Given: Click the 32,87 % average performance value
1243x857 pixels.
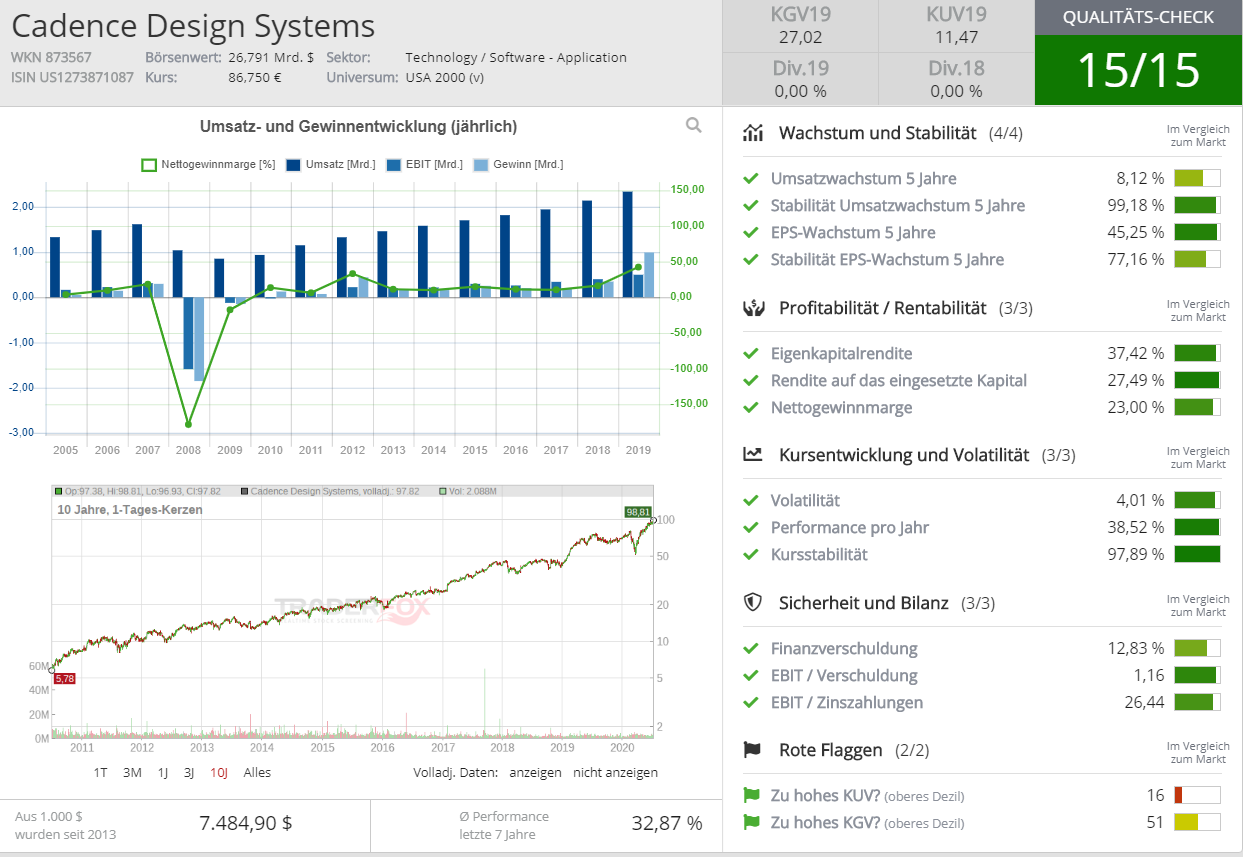Looking at the screenshot, I should [667, 824].
